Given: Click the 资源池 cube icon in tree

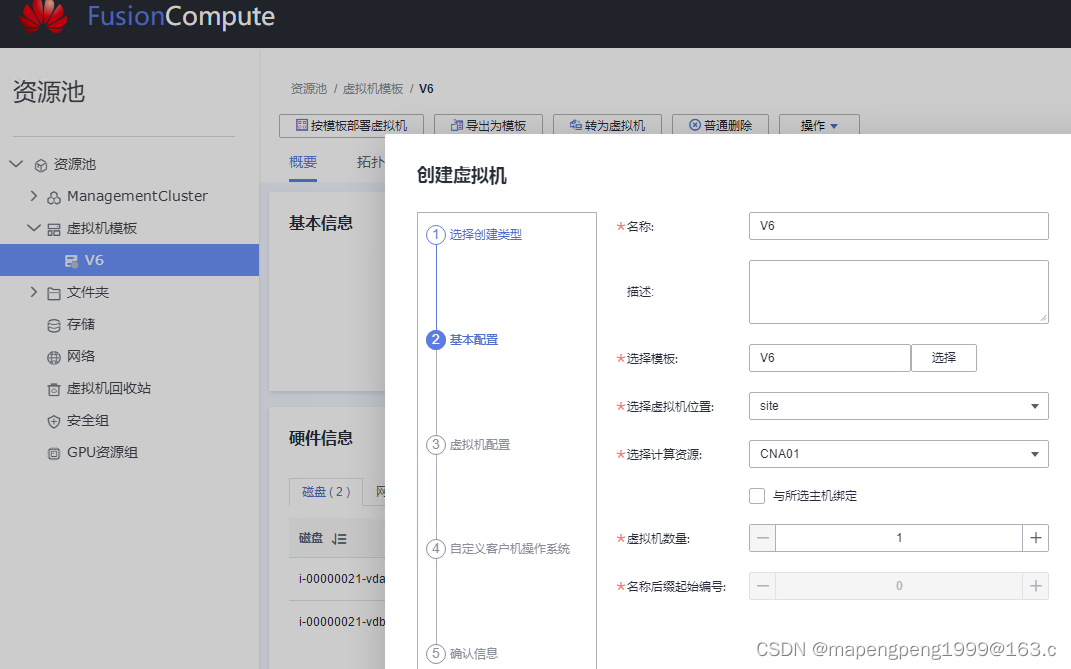Looking at the screenshot, I should tap(41, 165).
